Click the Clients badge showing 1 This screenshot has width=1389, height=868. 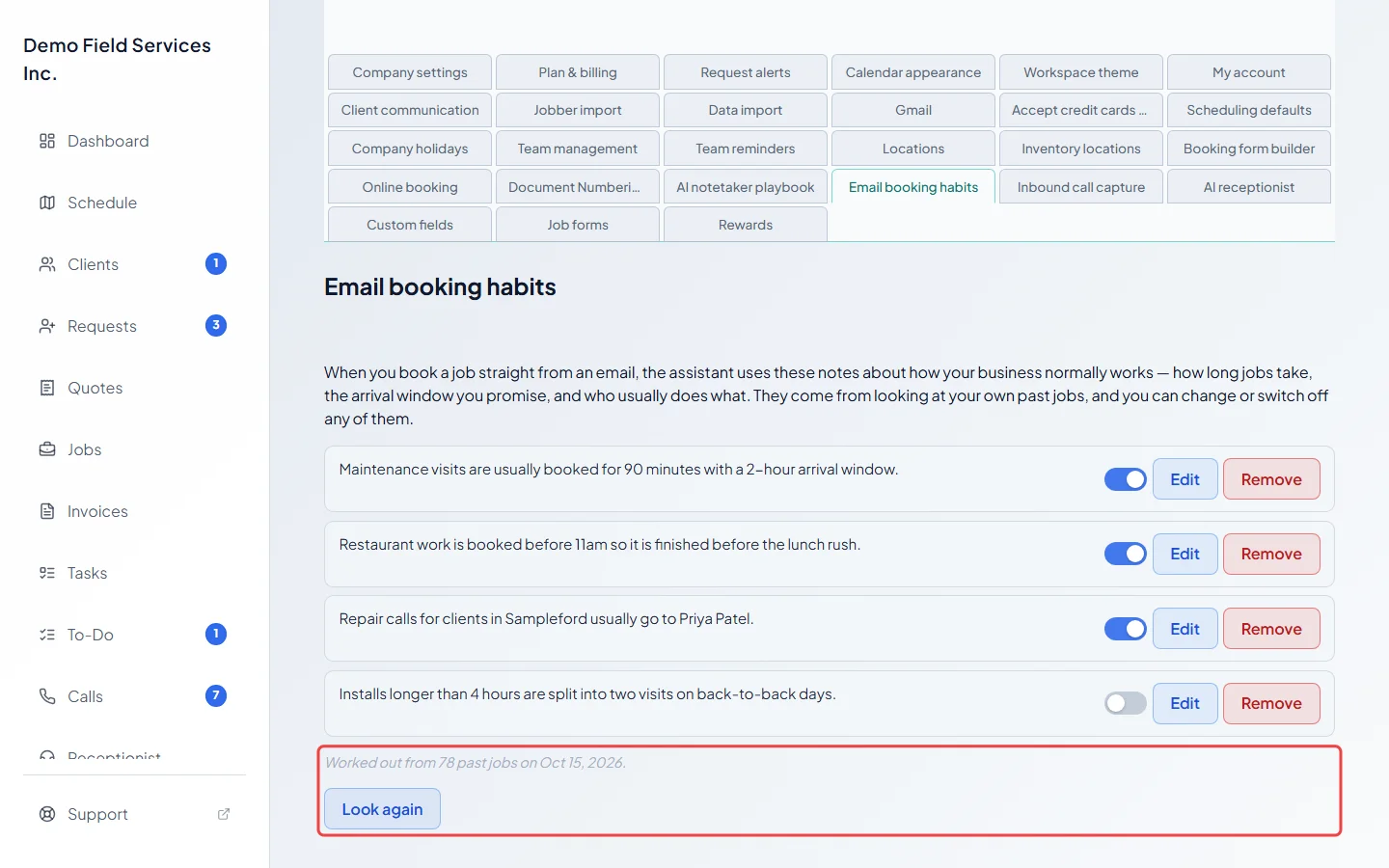coord(216,264)
